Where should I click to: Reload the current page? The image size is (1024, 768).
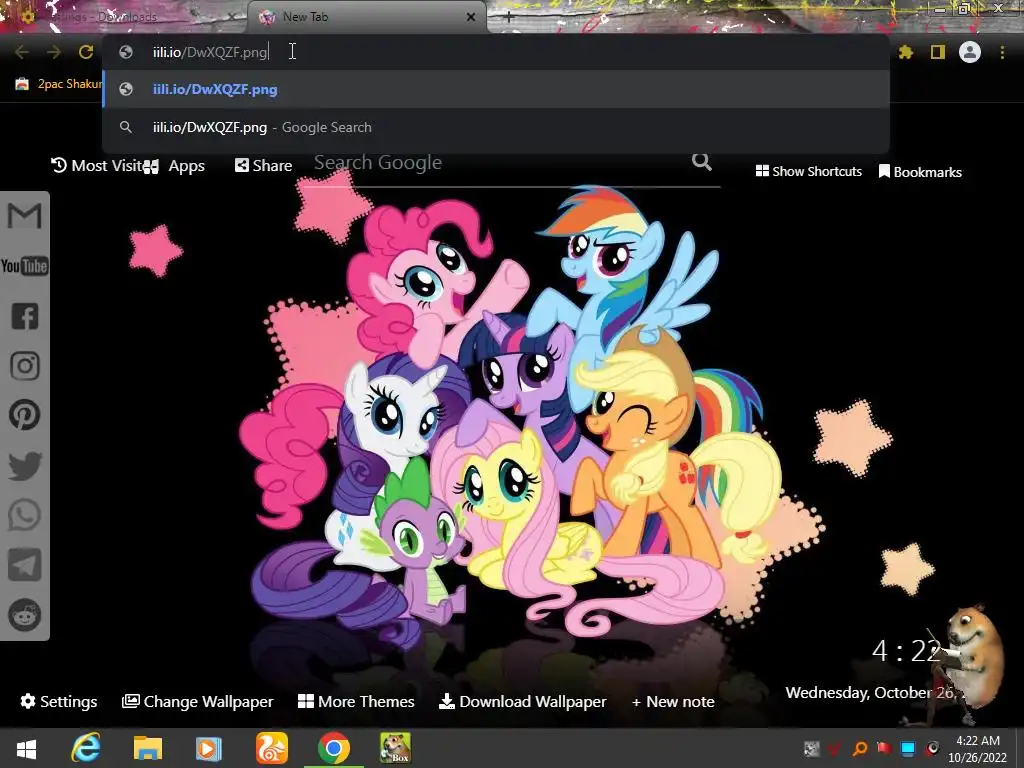tap(86, 52)
